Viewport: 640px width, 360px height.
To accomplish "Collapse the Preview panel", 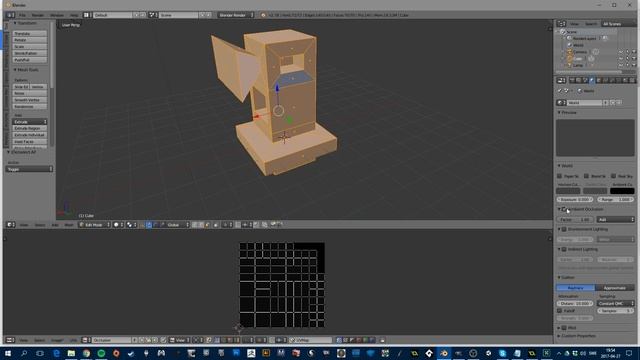I will pos(567,113).
